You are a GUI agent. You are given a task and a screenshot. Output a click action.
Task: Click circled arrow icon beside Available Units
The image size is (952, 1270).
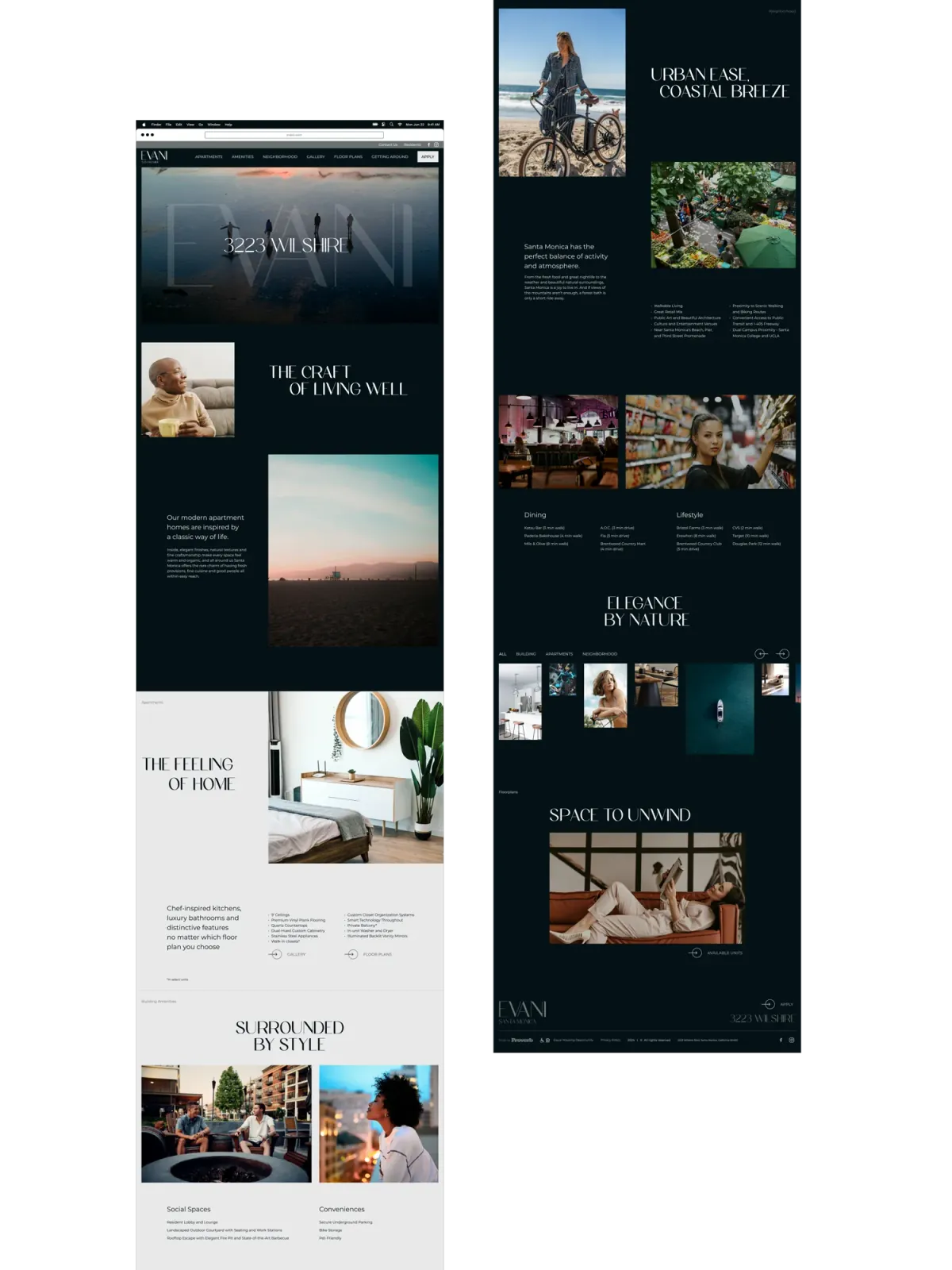tap(696, 952)
